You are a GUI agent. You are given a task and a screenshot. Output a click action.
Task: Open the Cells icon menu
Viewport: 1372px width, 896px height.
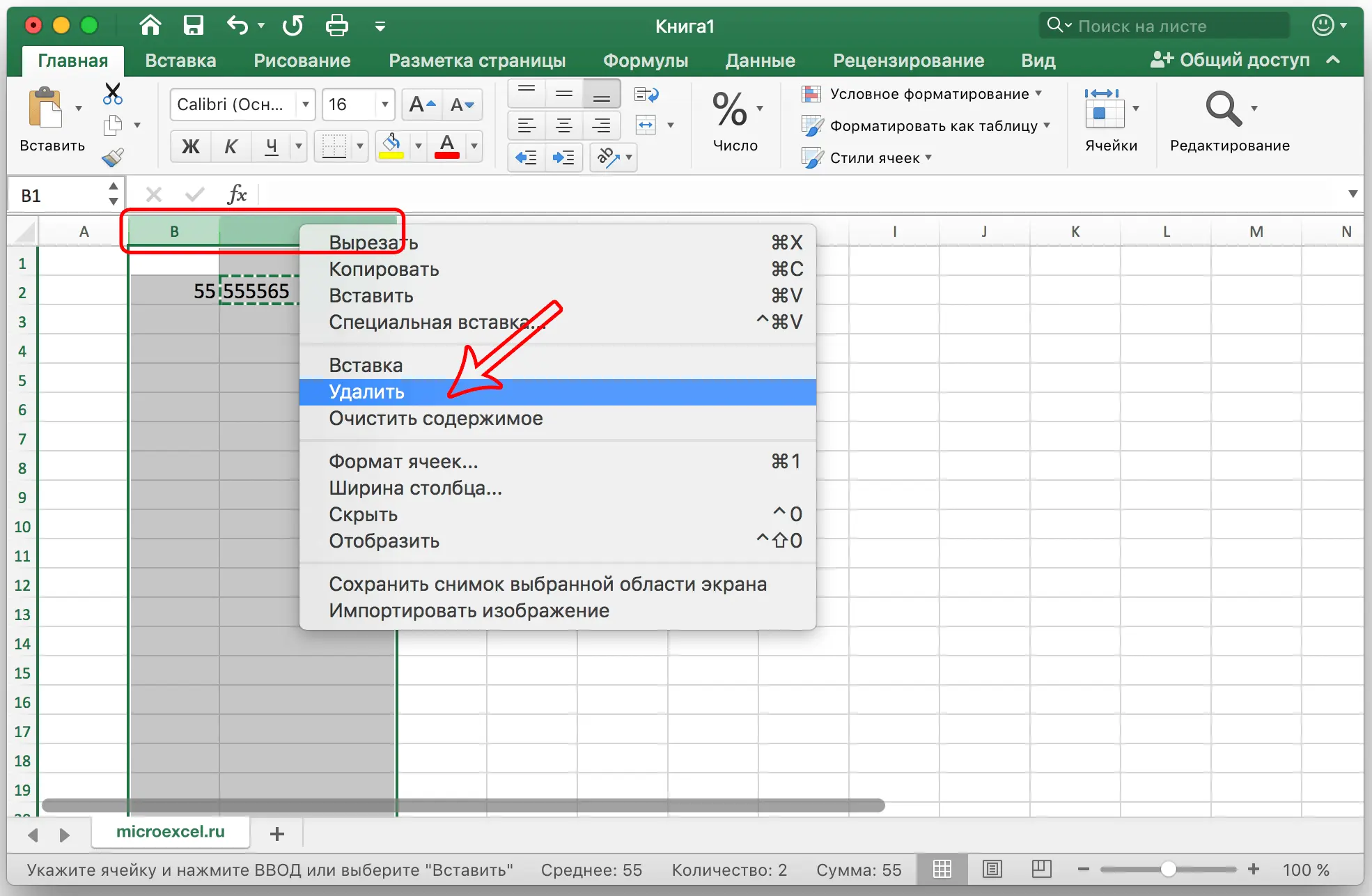pyautogui.click(x=1104, y=109)
